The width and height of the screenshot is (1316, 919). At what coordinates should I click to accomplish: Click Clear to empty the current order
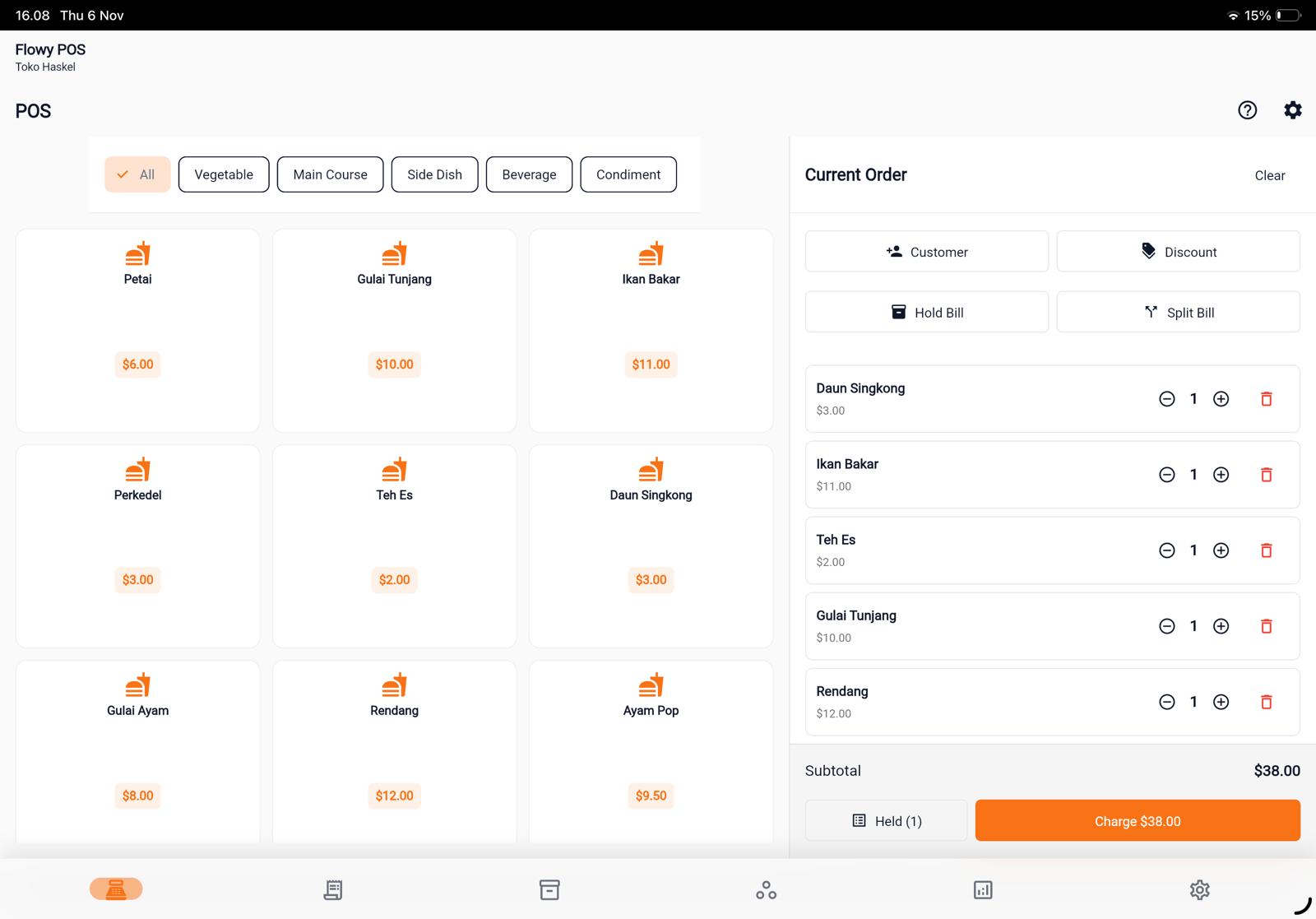coord(1269,175)
